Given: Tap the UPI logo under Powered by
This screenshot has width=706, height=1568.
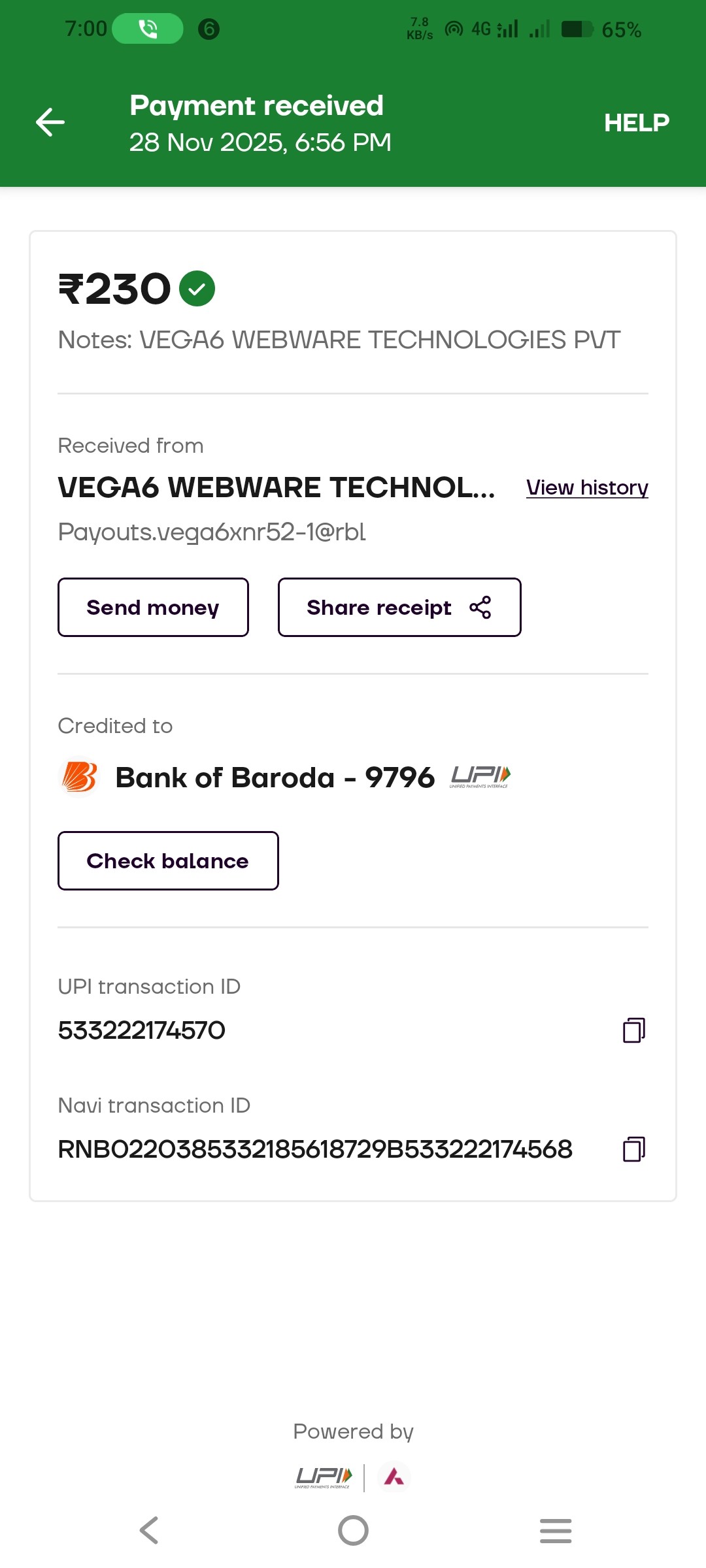Looking at the screenshot, I should [x=324, y=1477].
